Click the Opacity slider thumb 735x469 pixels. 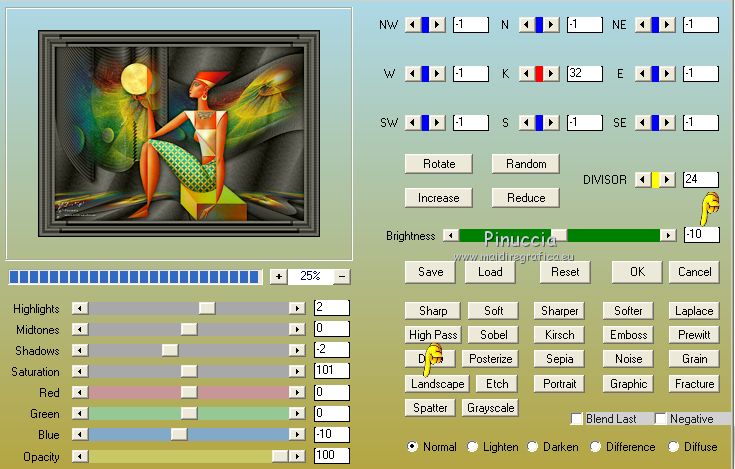click(x=280, y=455)
